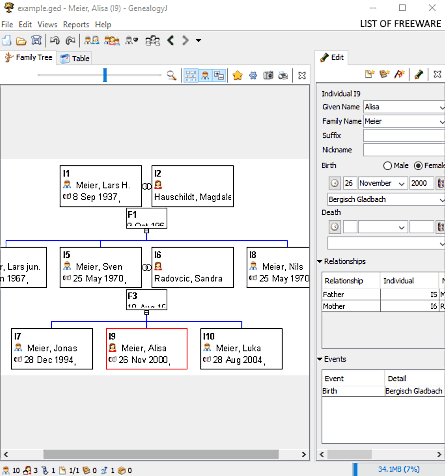445x476 pixels.
Task: Open the Reports menu
Action: coord(76,24)
